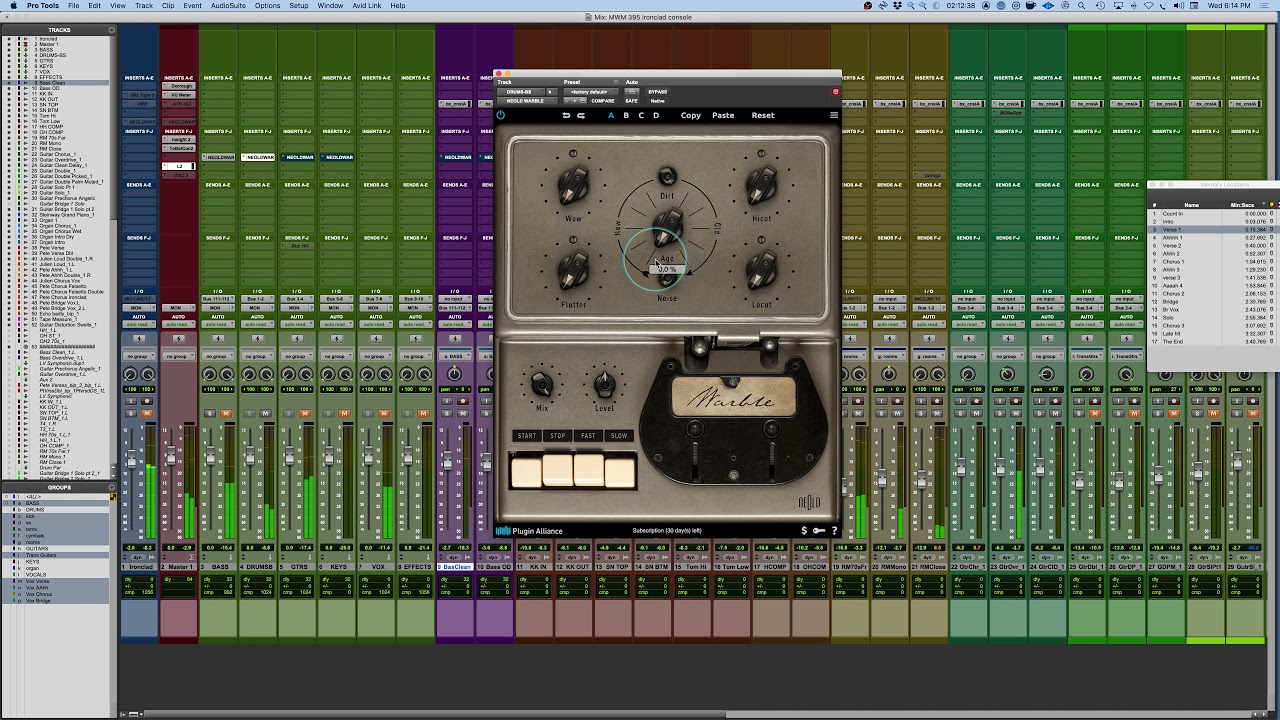Viewport: 1280px width, 720px height.
Task: Toggle the switch above Locut knob
Action: [762, 239]
